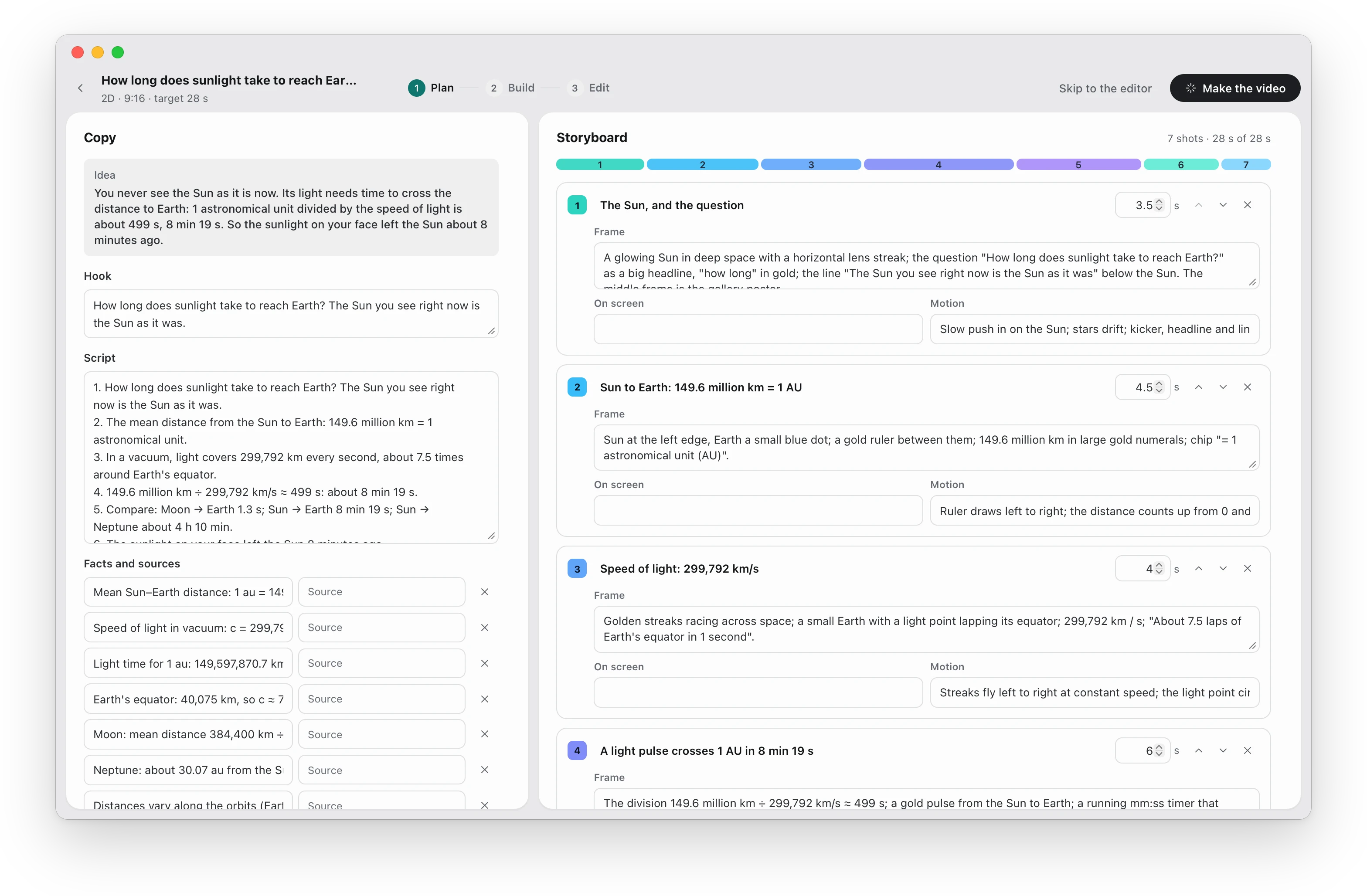The width and height of the screenshot is (1367, 896).
Task: Click the Source field for Earth's equator fact
Action: click(381, 699)
